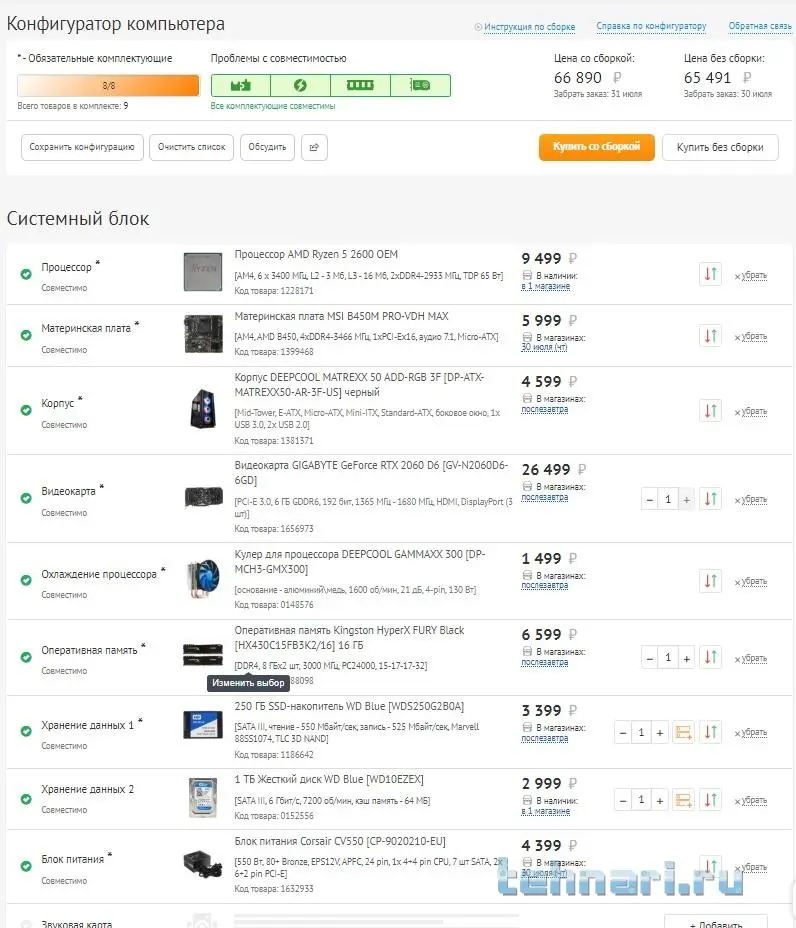
Task: Increase quantity of WD Blue hard disk
Action: click(x=660, y=801)
